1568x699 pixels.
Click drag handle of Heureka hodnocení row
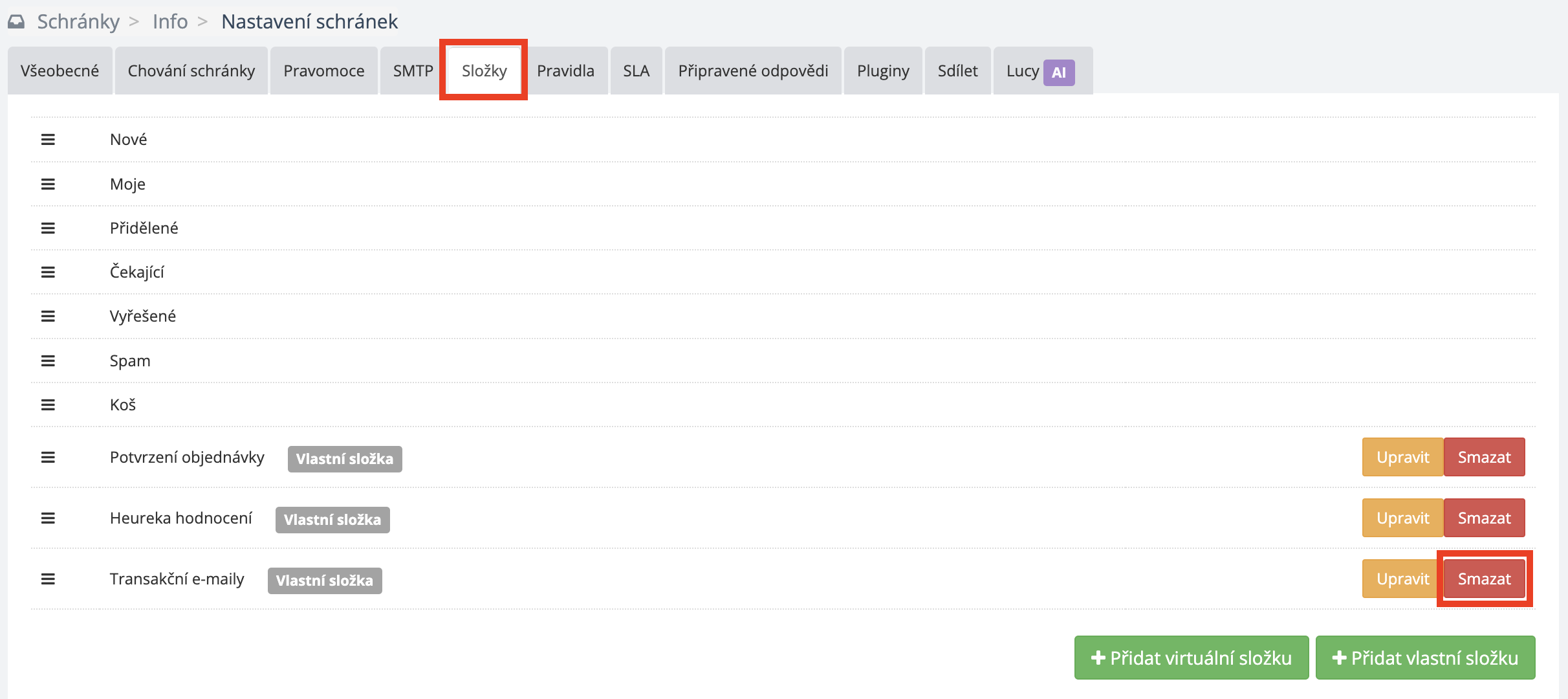click(x=48, y=518)
